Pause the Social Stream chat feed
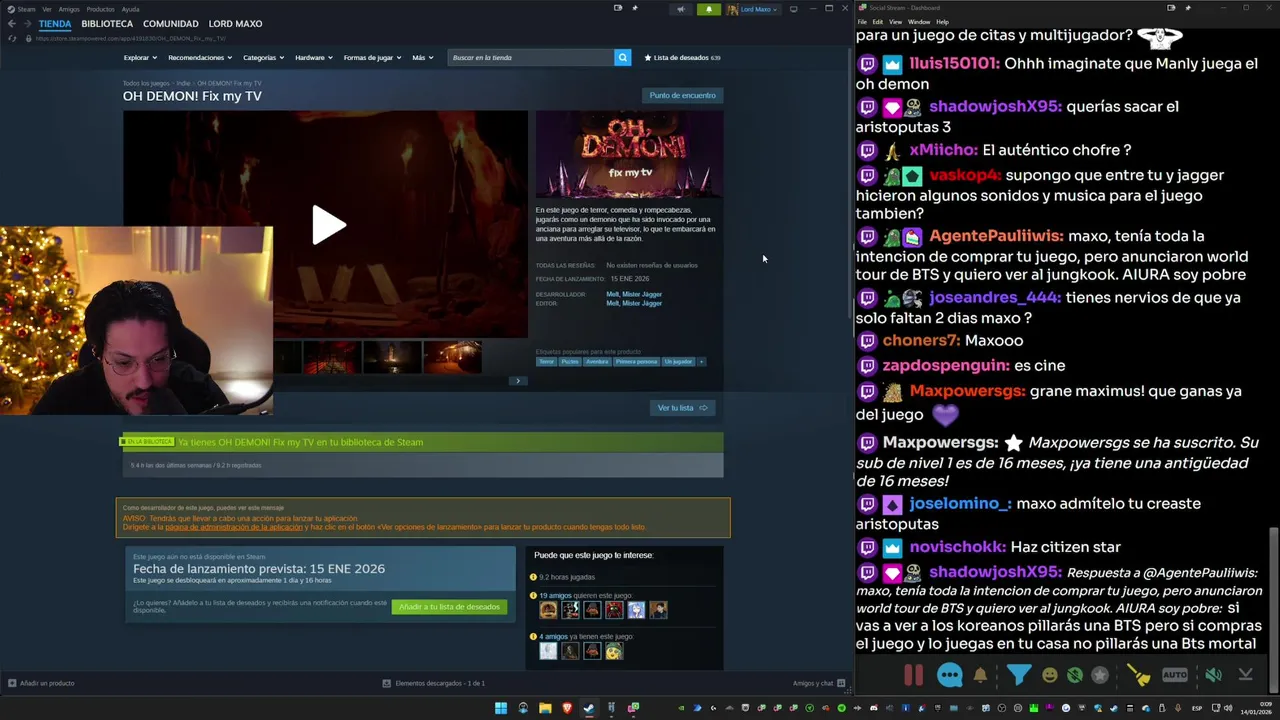Image resolution: width=1280 pixels, height=720 pixels. 913,675
